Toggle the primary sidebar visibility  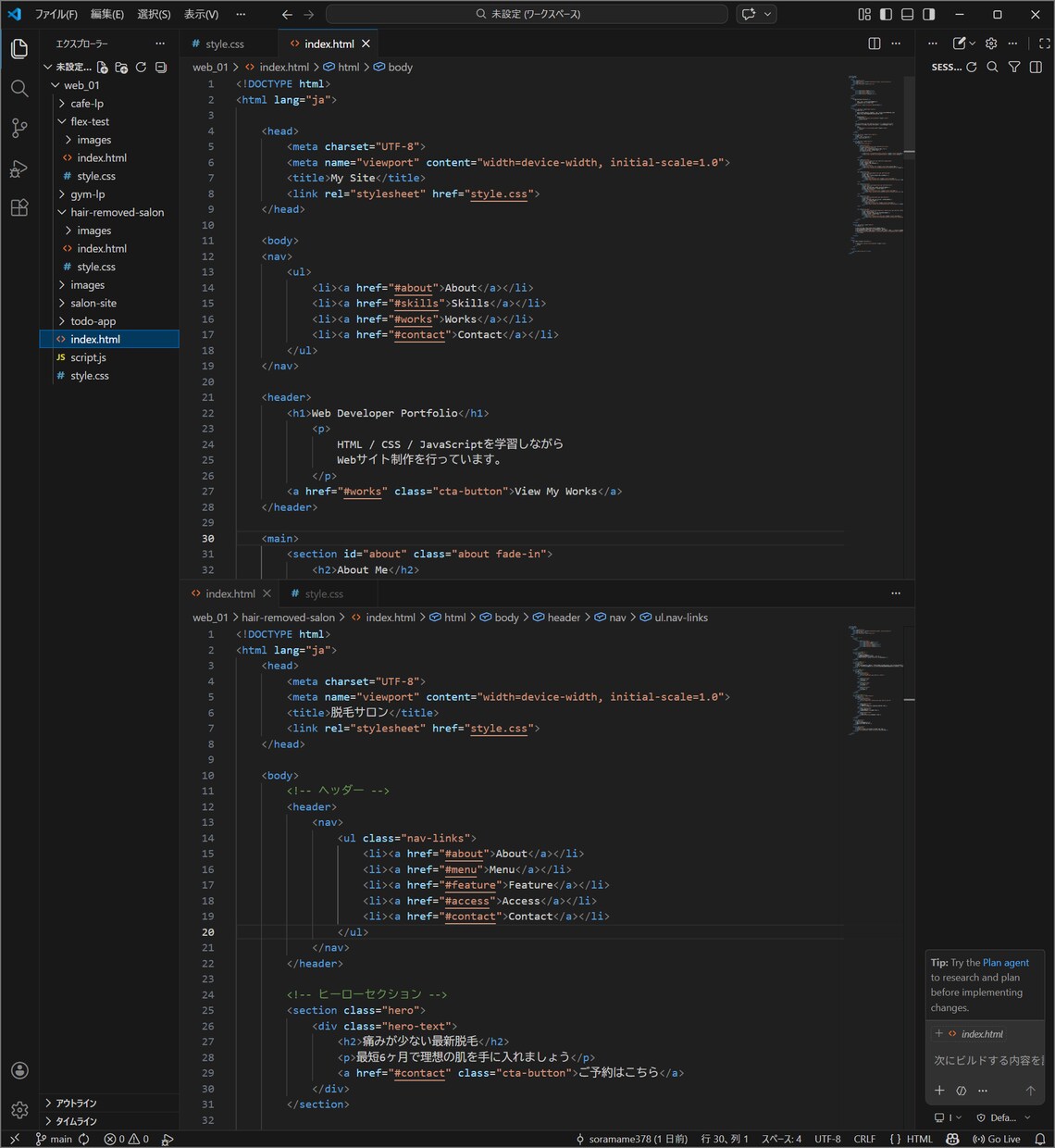[886, 14]
